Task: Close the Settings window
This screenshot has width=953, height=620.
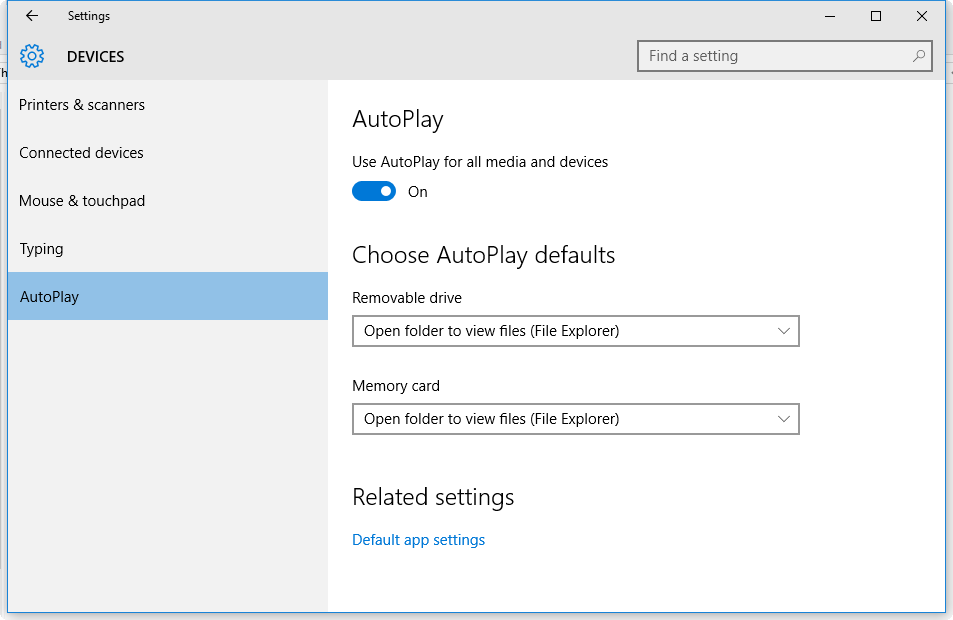Action: coord(922,16)
